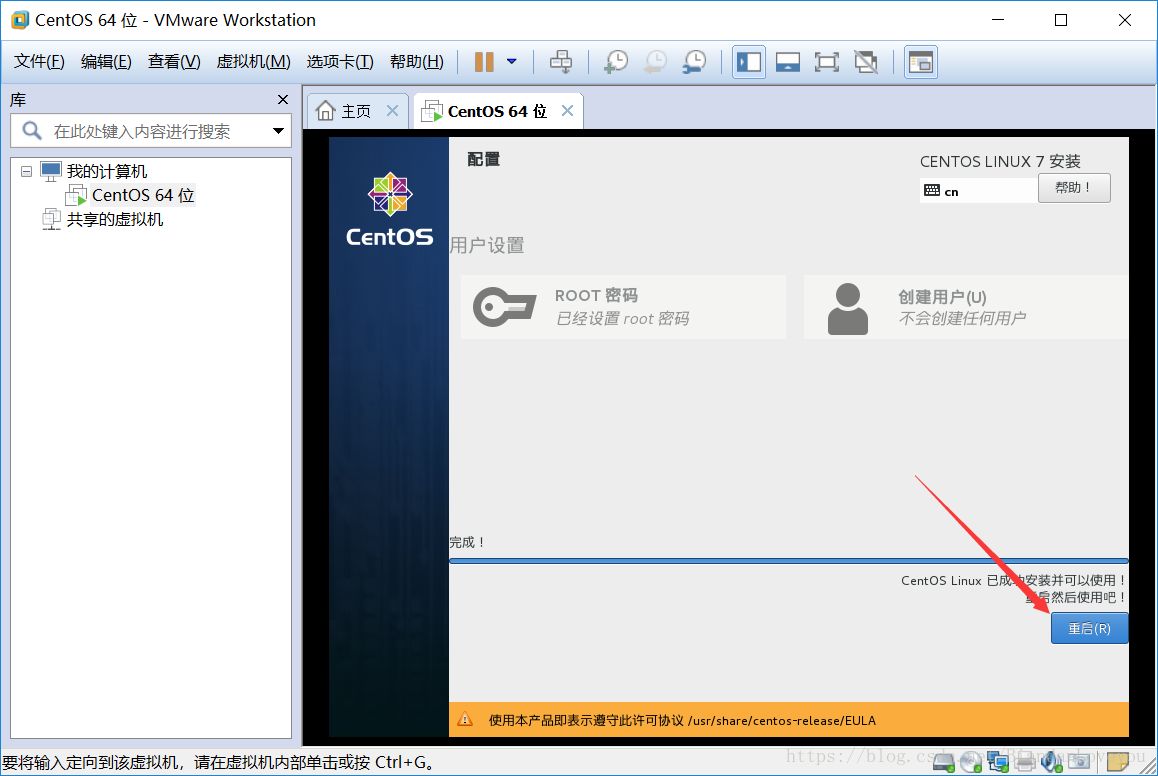Screen dimensions: 1158x776
Task: Click the 帮助! button in installer
Action: coord(1074,188)
